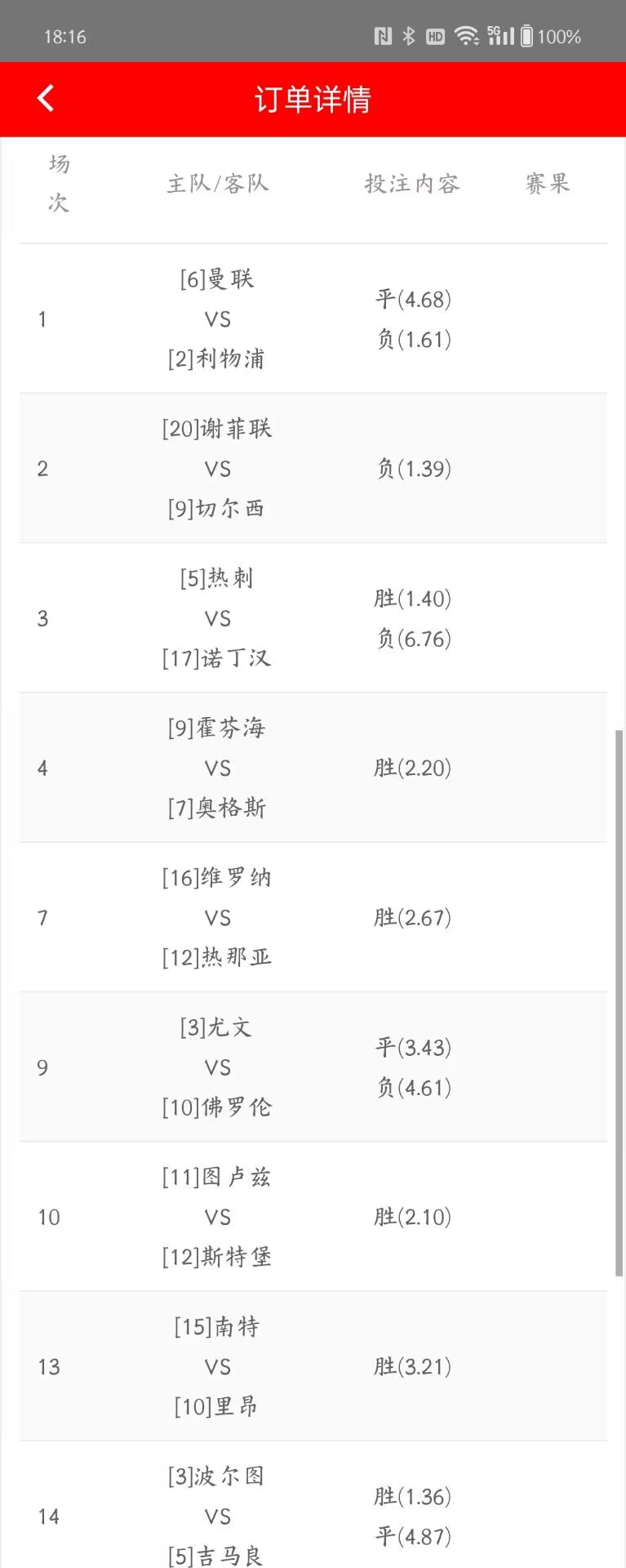This screenshot has height=1568, width=626.
Task: Click the 胜(1.40) bet for 热刺 match
Action: 413,599
